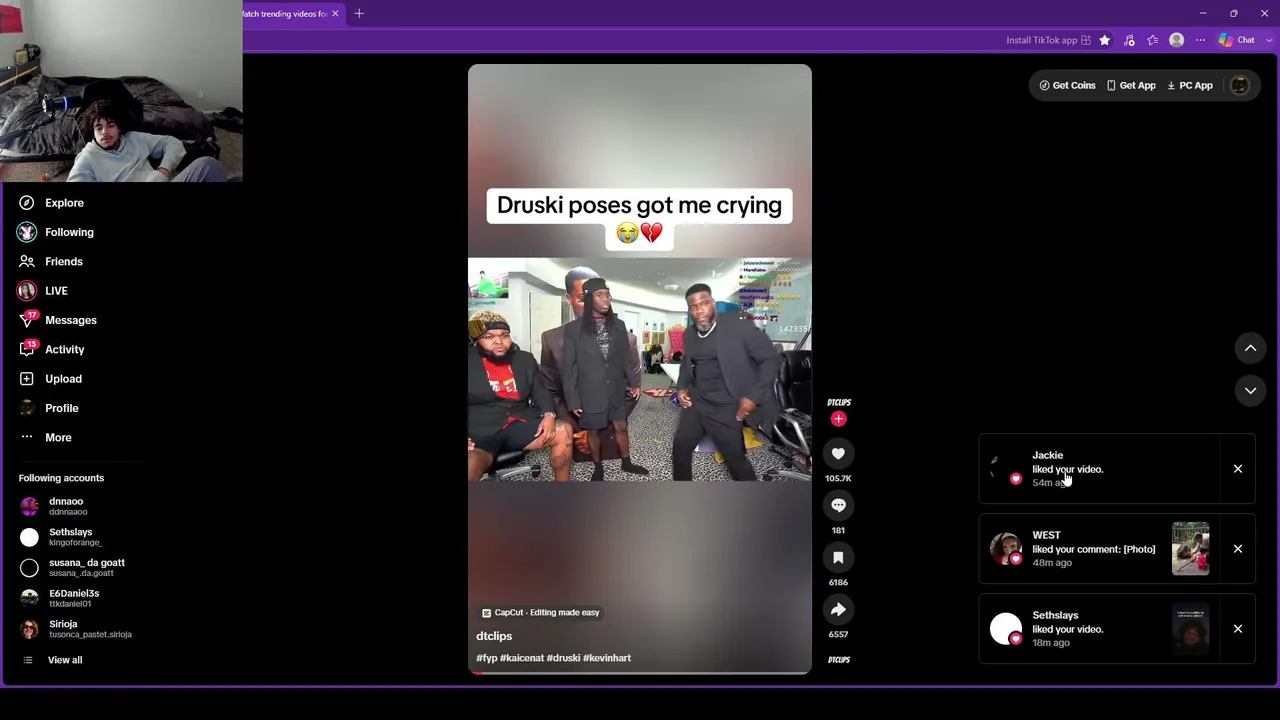Seek on the video progress bar
This screenshot has width=1280, height=720.
[x=640, y=673]
